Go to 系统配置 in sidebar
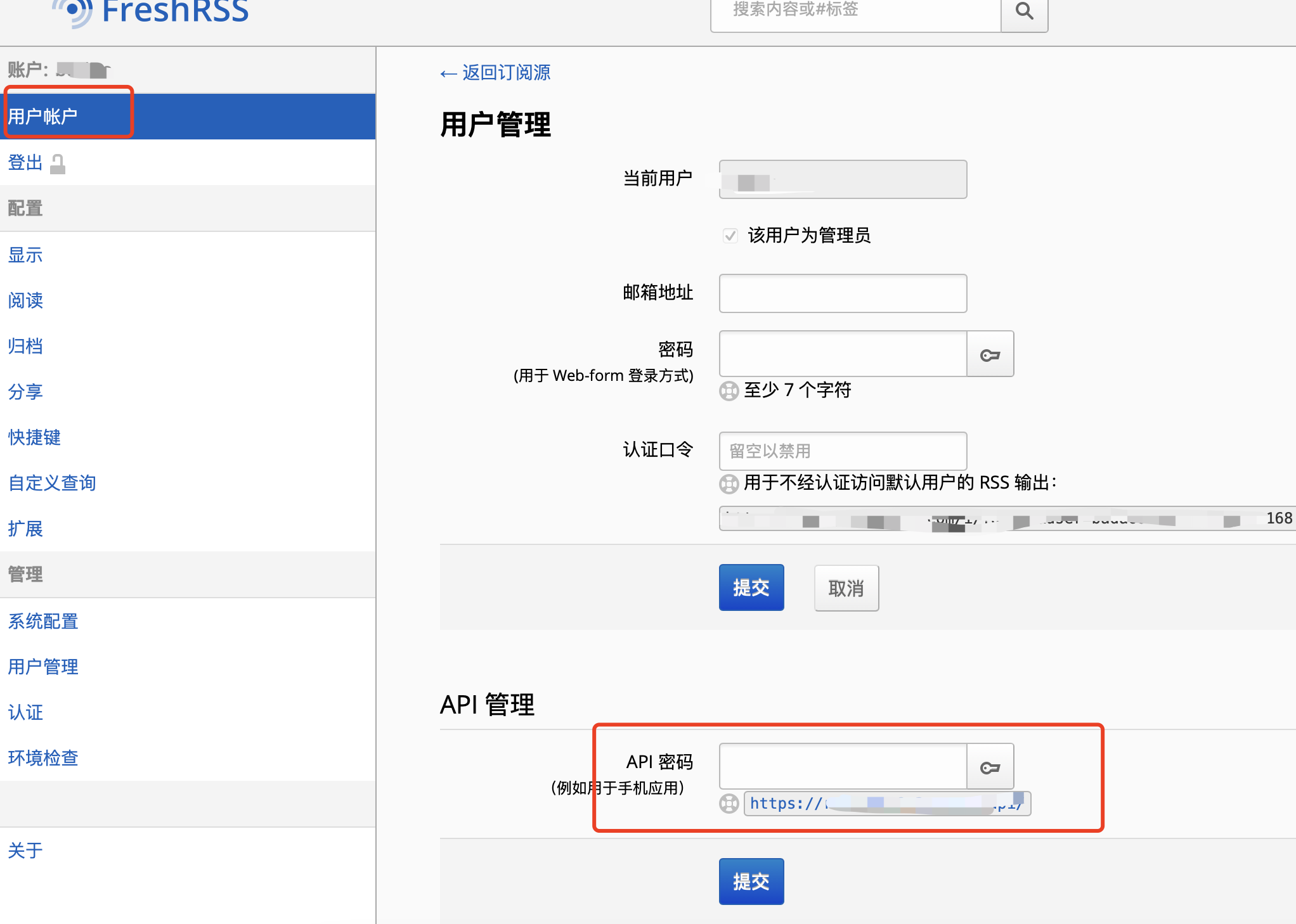The image size is (1296, 924). click(43, 621)
